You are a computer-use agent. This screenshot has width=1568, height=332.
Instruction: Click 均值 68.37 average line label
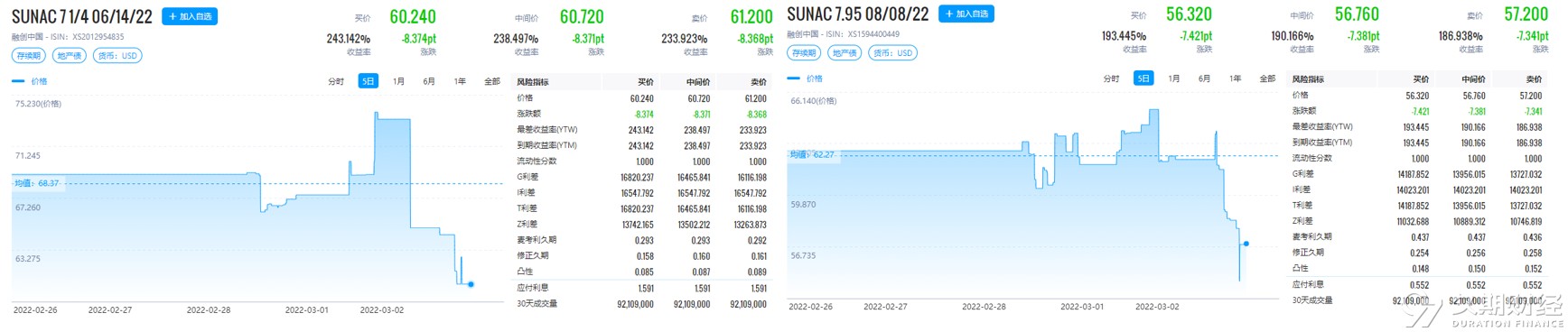click(36, 183)
